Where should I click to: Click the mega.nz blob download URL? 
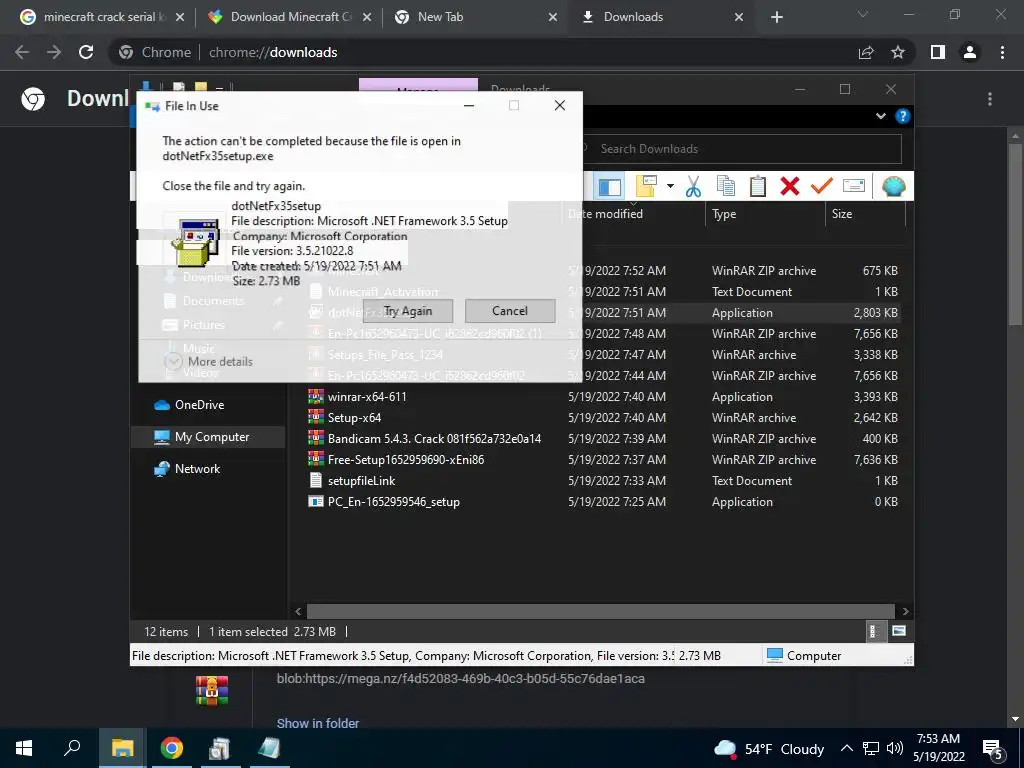click(460, 679)
